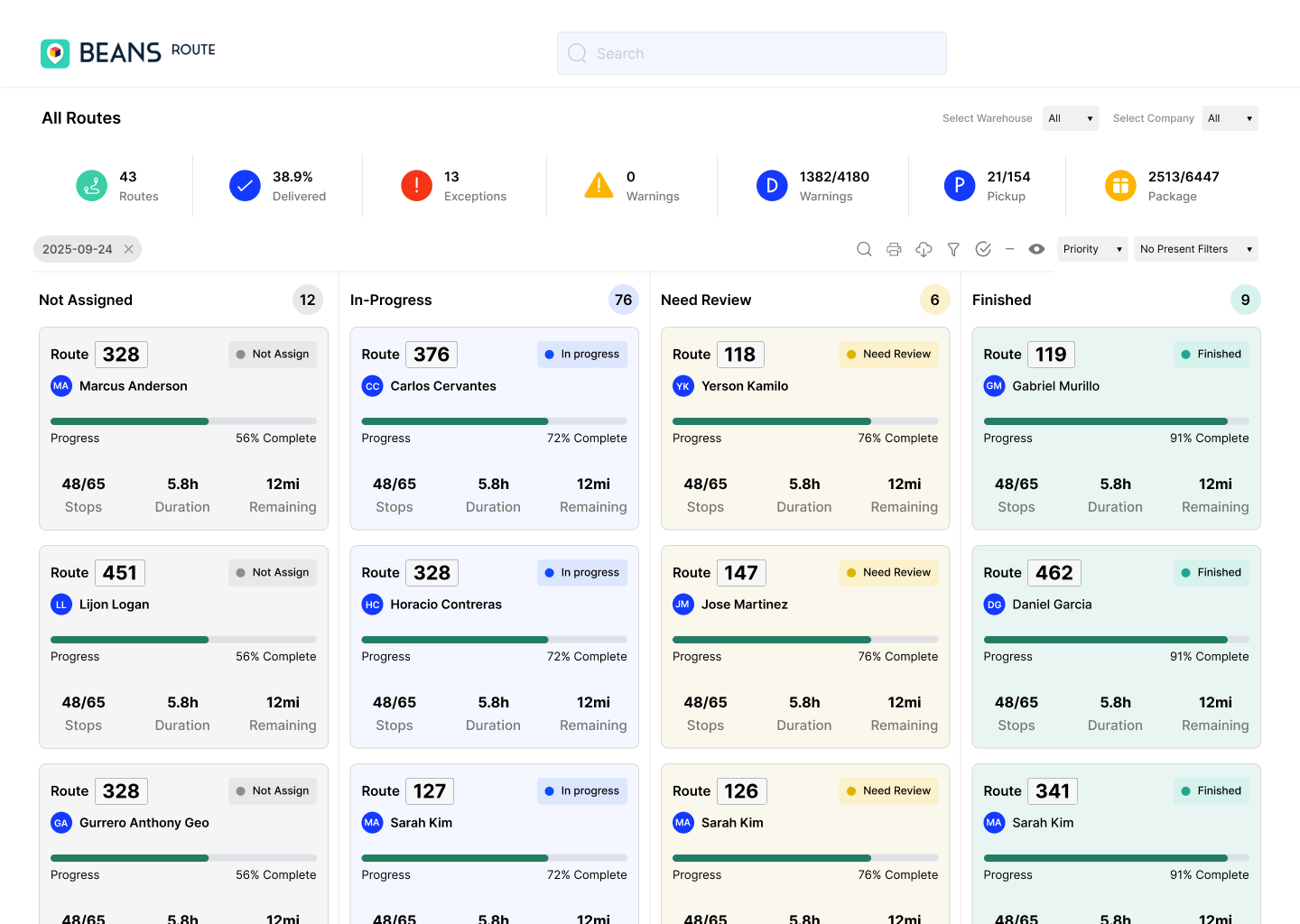Click the cloud download icon
This screenshot has height=924, width=1300.
924,249
